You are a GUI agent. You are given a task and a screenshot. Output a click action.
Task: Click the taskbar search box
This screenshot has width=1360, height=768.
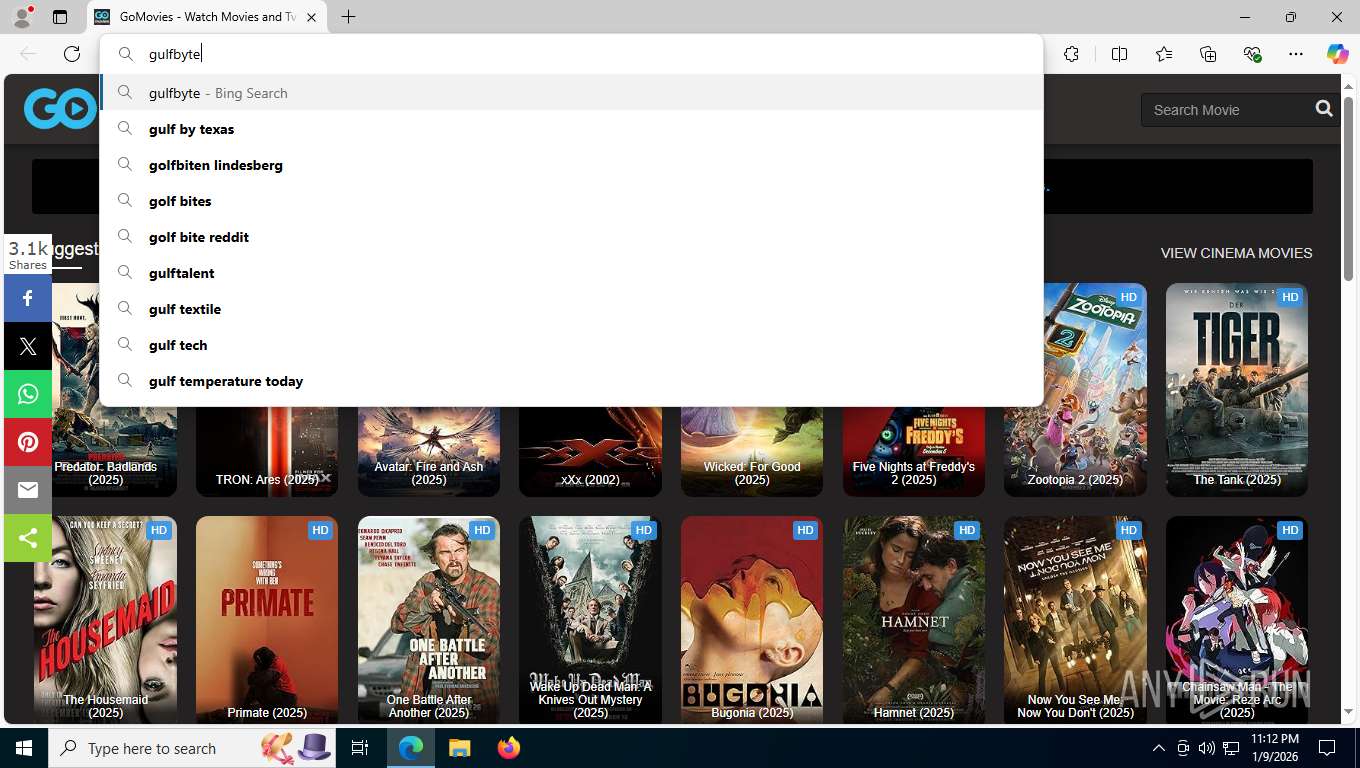[192, 748]
